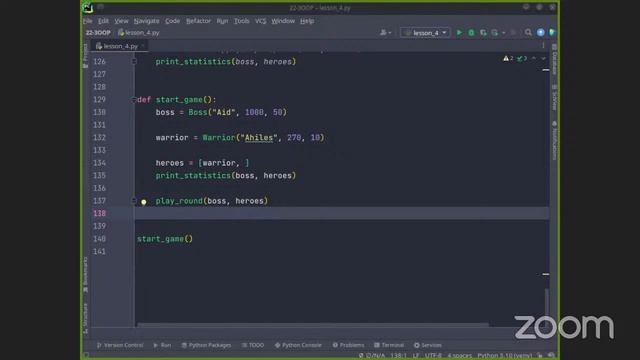Click the Profile run icon
Image resolution: width=640 pixels, height=360 pixels.
[495, 32]
